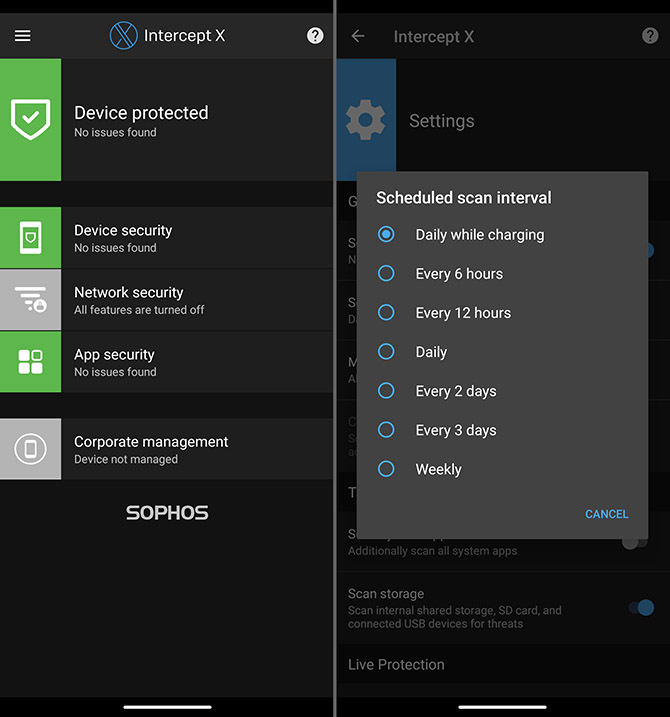Screen dimensions: 670x717
Task: Cancel the scan interval dialog
Action: click(x=606, y=514)
